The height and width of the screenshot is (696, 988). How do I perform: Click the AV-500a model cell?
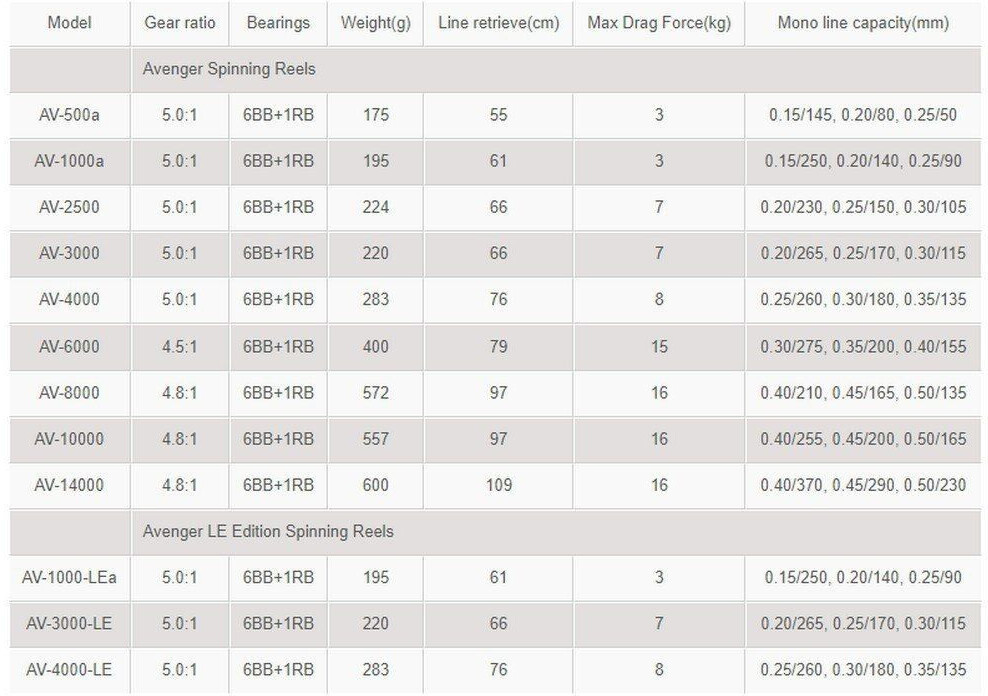[69, 115]
